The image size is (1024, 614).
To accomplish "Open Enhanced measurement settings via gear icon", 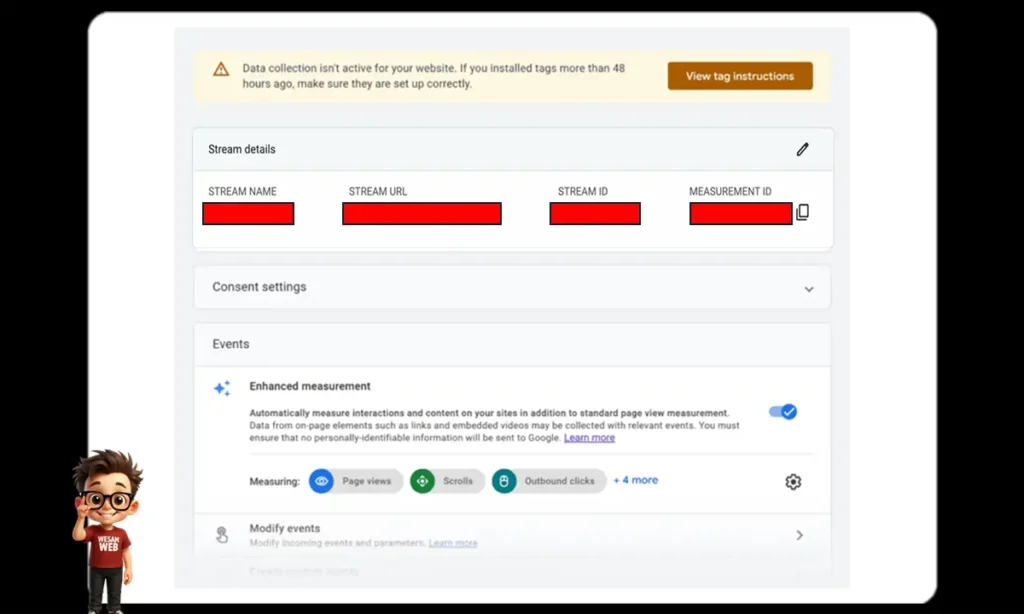I will [x=793, y=481].
